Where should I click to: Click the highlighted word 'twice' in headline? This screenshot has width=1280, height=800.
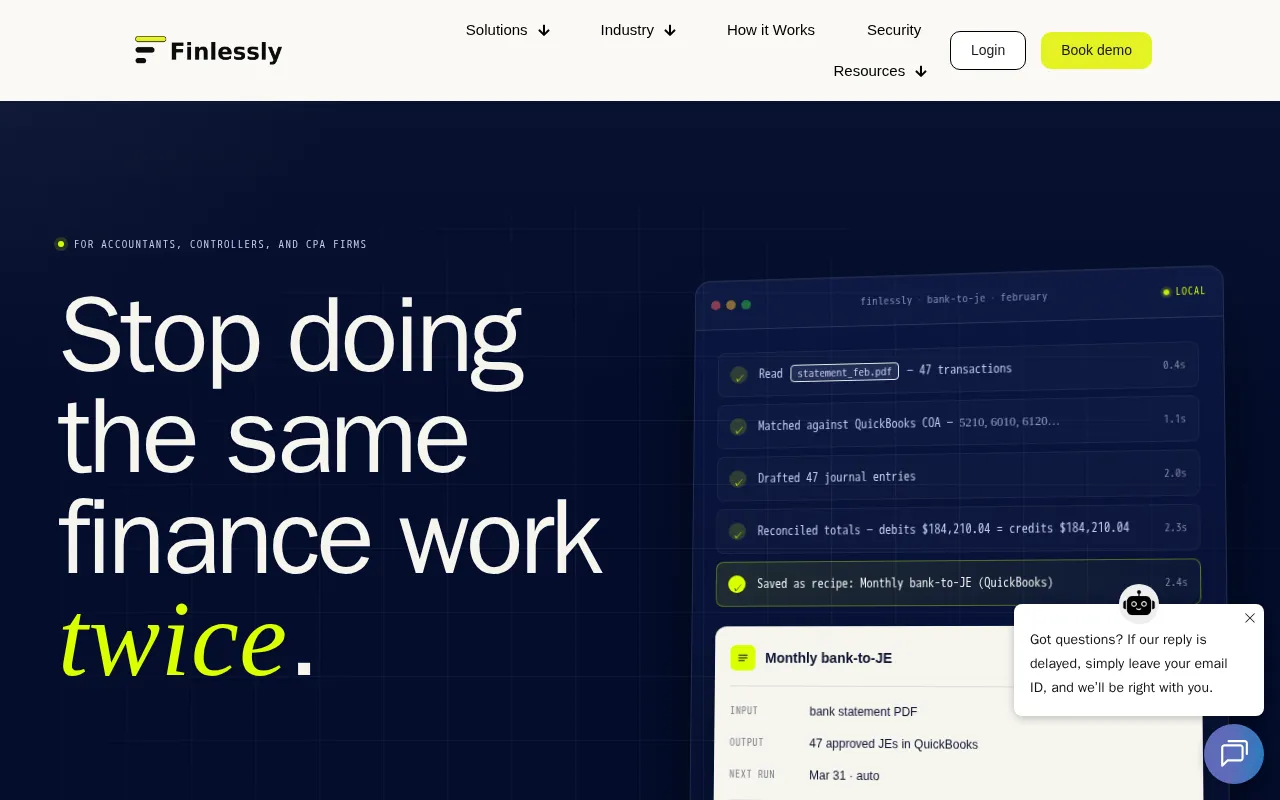172,640
